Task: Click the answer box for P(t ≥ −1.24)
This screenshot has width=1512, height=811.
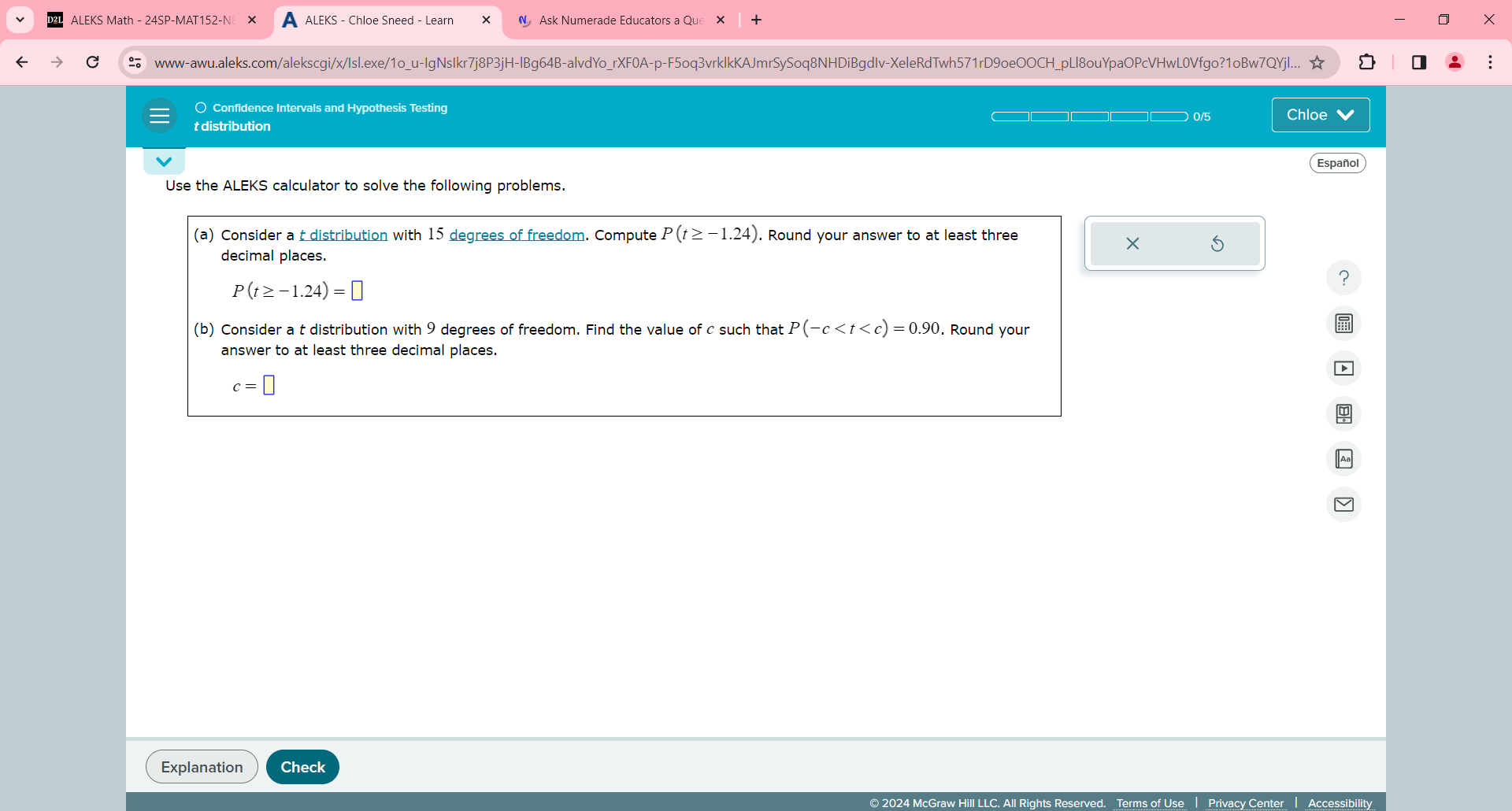Action: 357,291
